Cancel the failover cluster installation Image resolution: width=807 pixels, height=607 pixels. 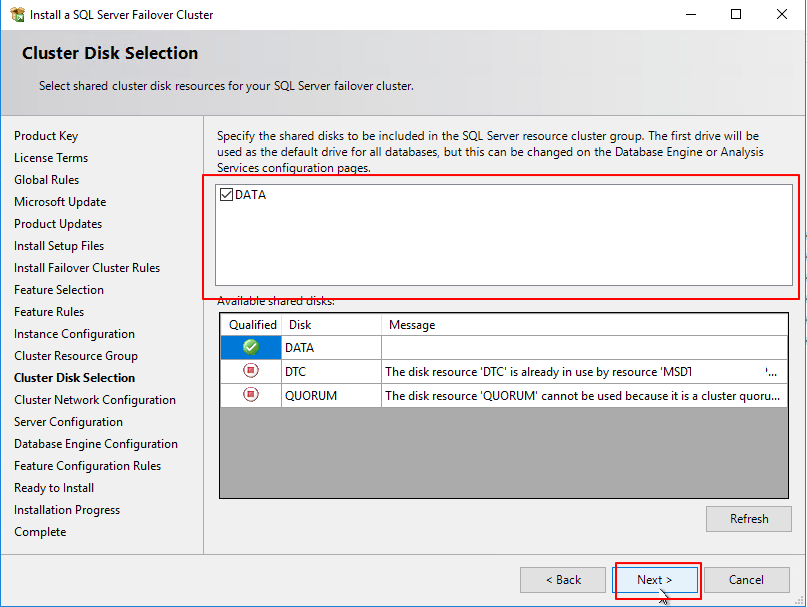[747, 580]
